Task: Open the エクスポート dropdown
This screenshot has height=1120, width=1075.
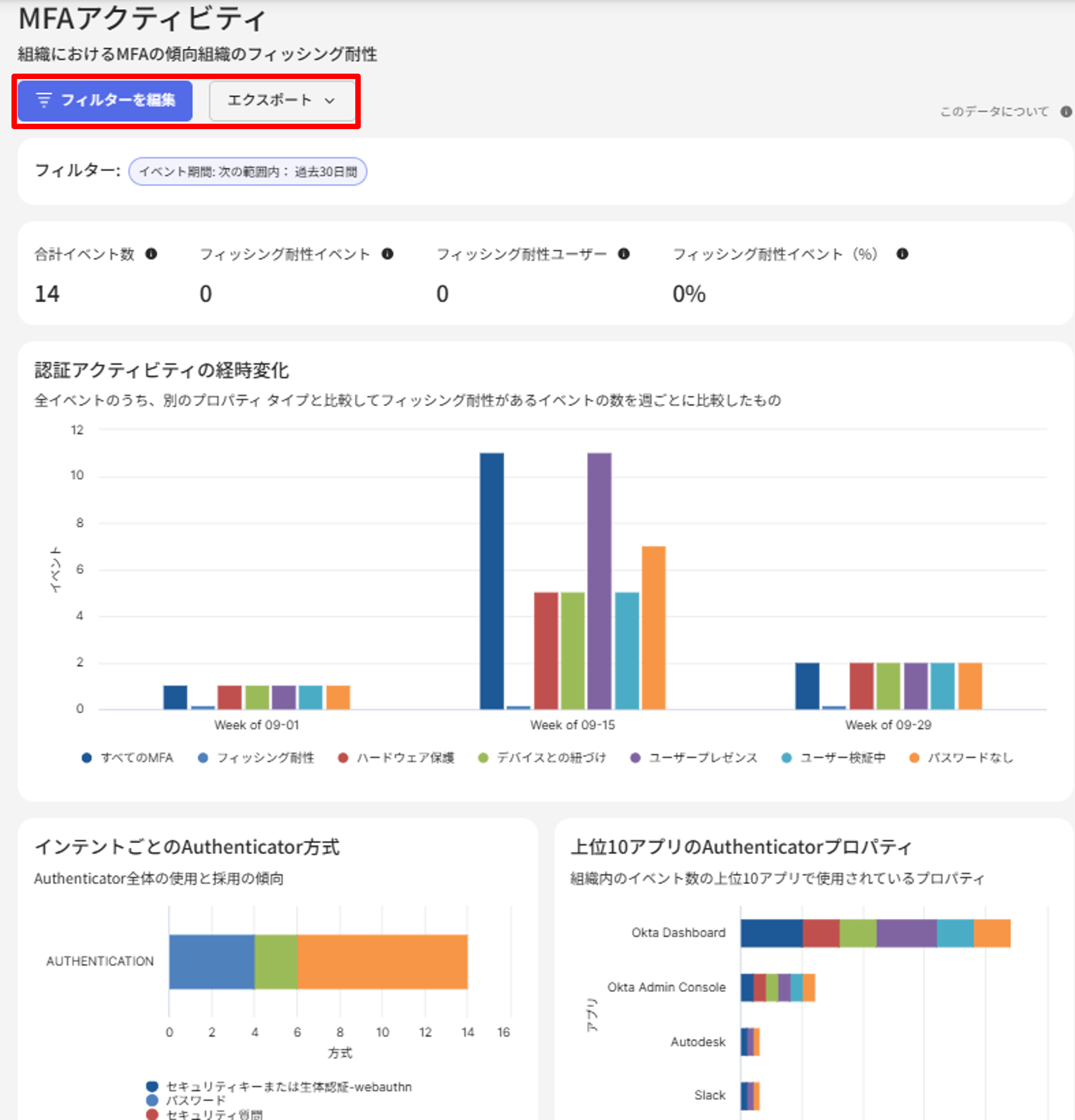Action: point(282,101)
